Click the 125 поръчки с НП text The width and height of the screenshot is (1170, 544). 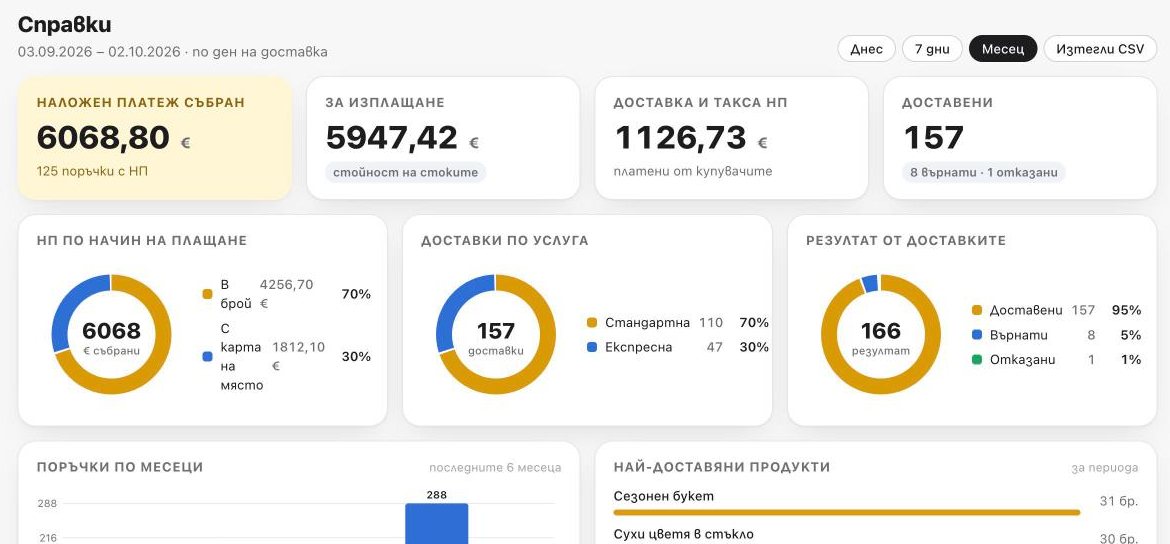pos(93,172)
